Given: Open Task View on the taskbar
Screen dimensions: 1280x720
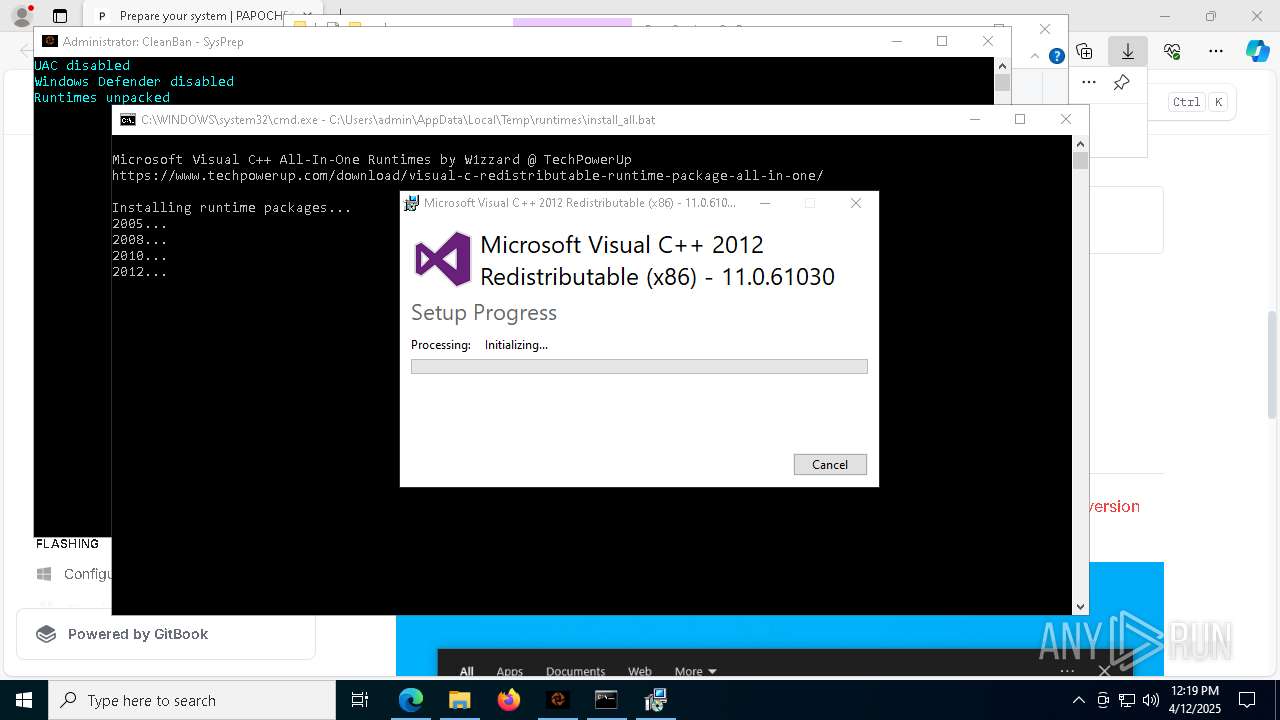Looking at the screenshot, I should click(x=360, y=700).
